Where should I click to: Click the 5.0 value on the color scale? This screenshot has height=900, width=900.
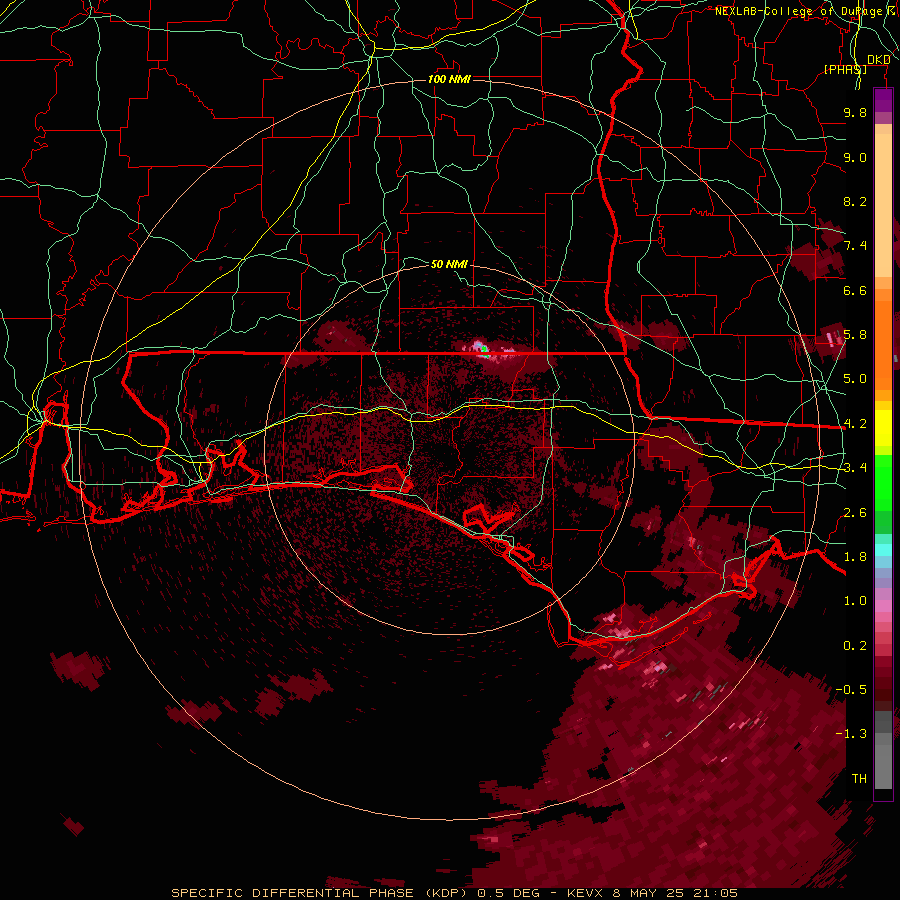(855, 379)
